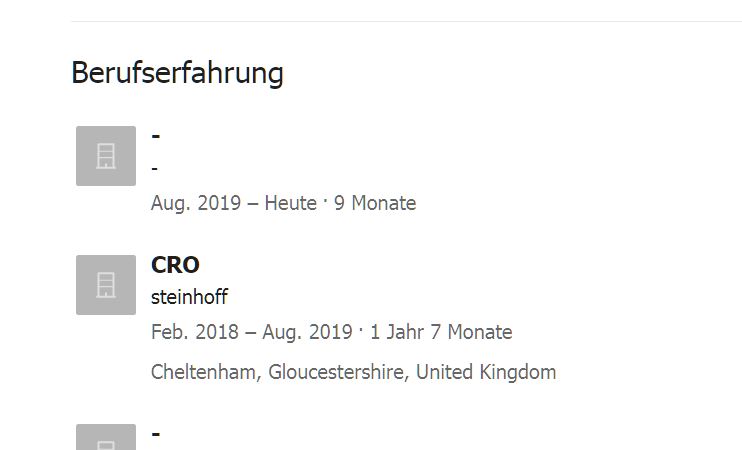
Task: Select the word Heute in first entry
Action: pyautogui.click(x=290, y=203)
